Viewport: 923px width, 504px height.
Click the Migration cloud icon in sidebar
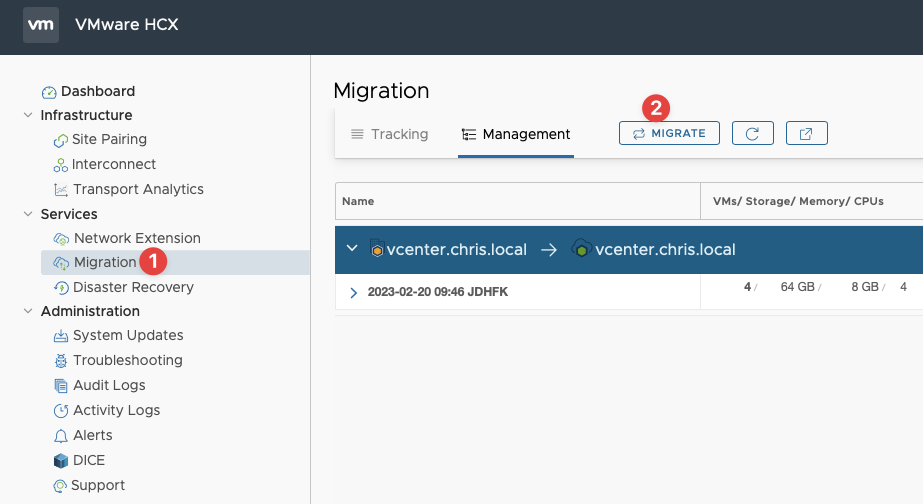pos(61,263)
